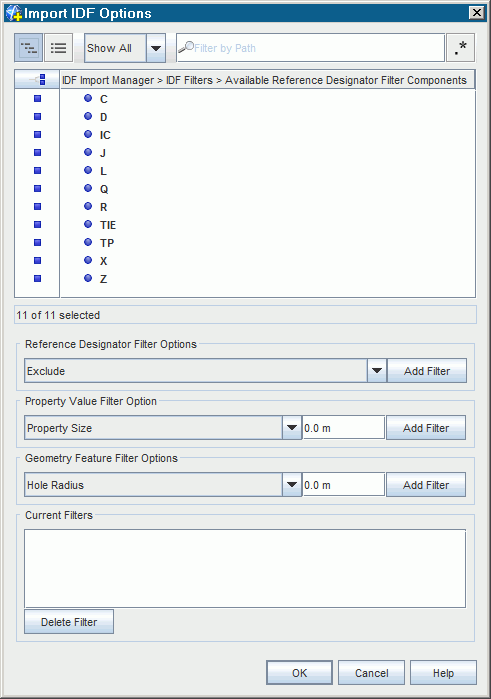Select the Q component bullet icon
The width and height of the screenshot is (491, 699).
pos(88,189)
